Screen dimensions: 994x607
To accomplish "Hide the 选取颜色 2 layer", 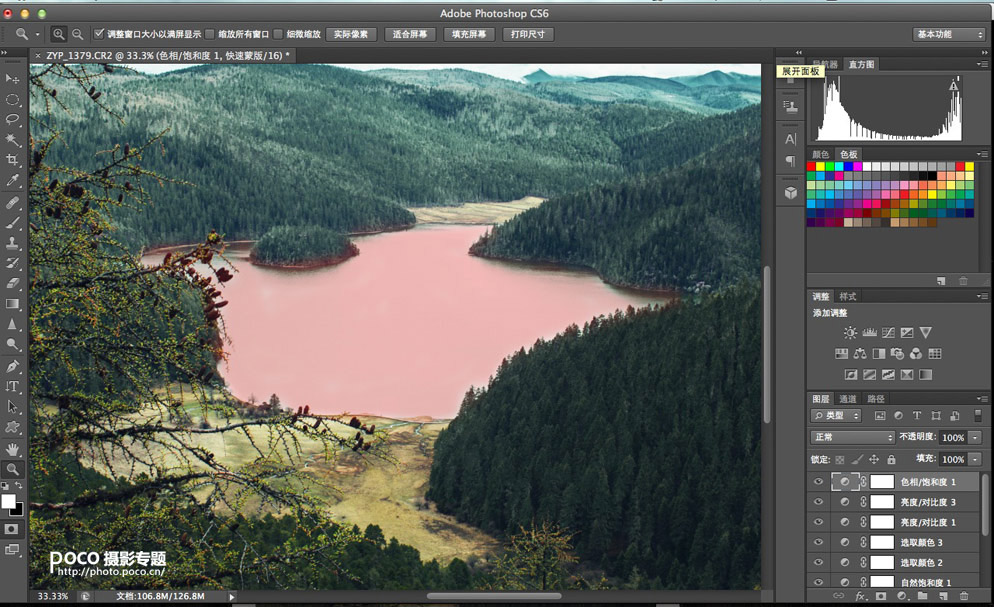I will (x=818, y=563).
